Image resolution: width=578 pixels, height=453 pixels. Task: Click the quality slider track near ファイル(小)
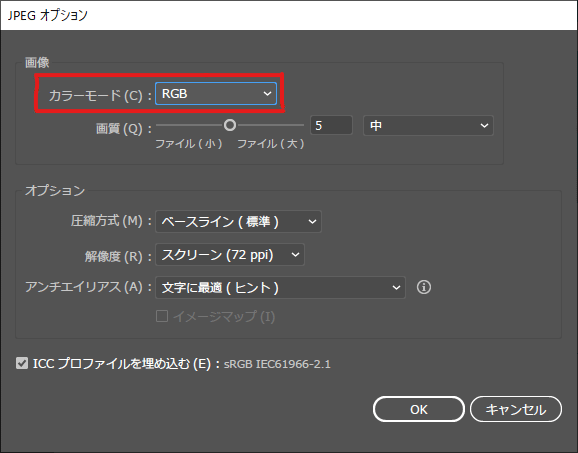point(189,125)
